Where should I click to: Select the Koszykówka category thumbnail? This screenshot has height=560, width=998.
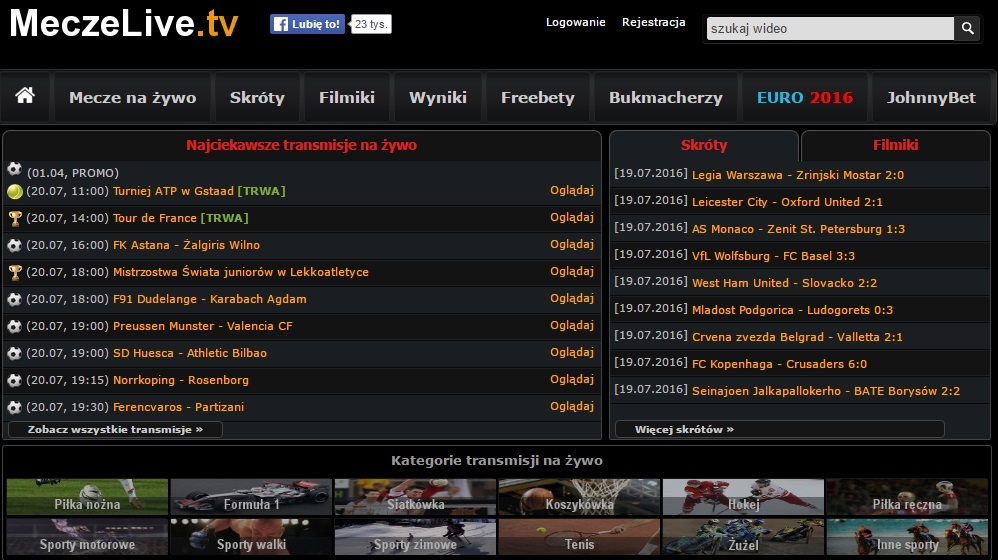[x=579, y=497]
